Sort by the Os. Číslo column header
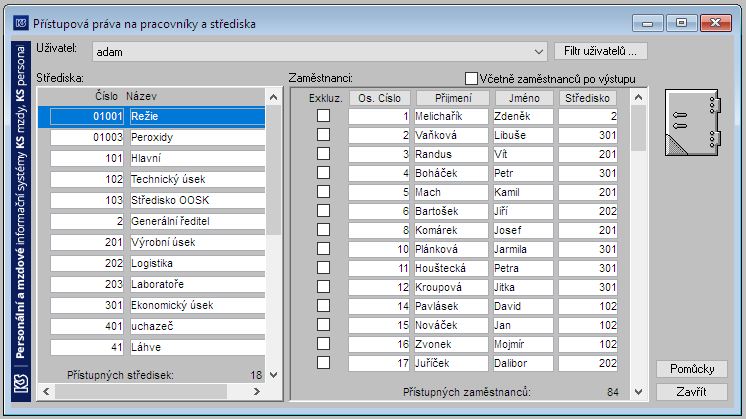Image resolution: width=746 pixels, height=419 pixels. coord(380,98)
